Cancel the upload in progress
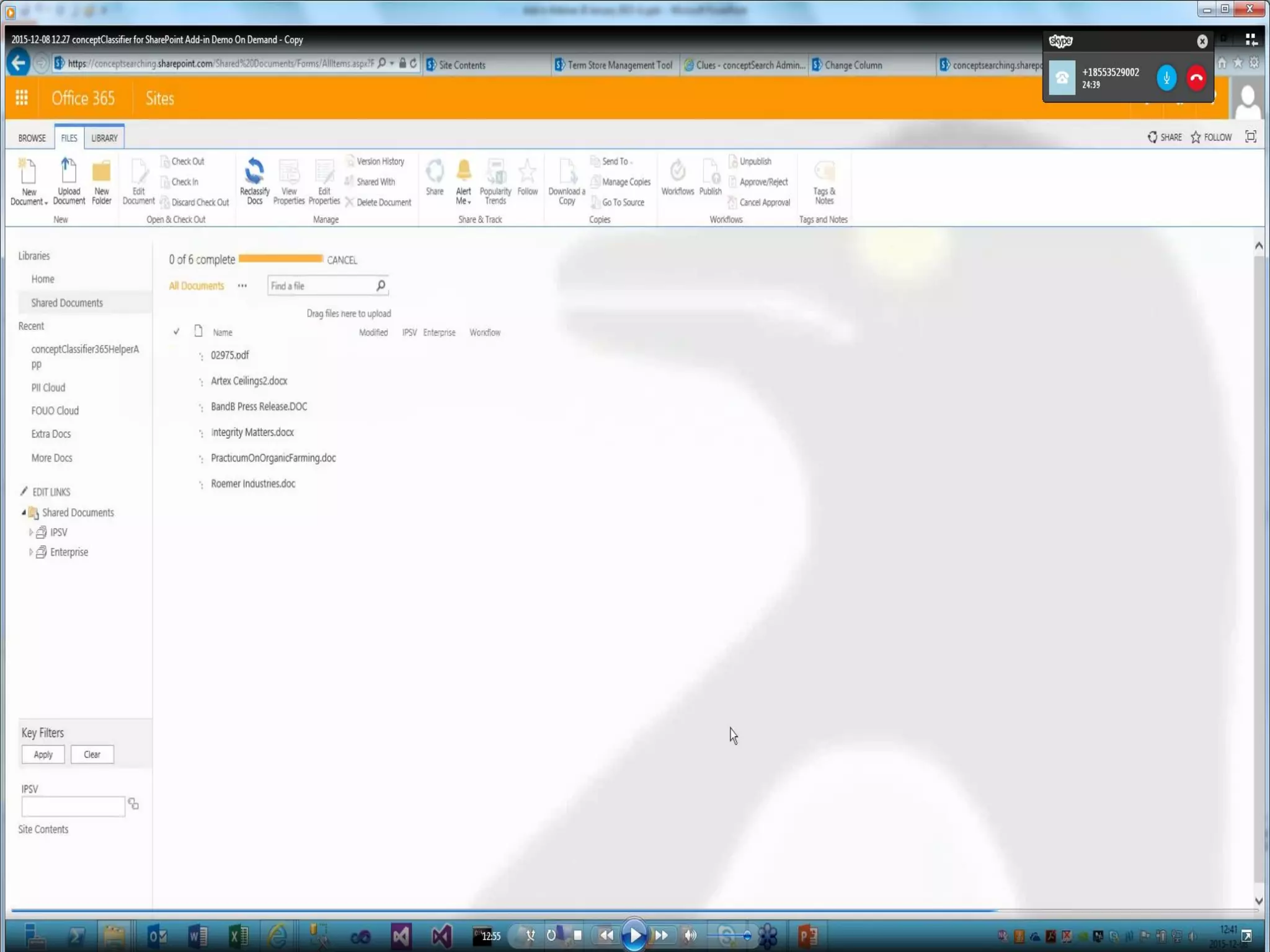Image resolution: width=1270 pixels, height=952 pixels. (x=342, y=260)
